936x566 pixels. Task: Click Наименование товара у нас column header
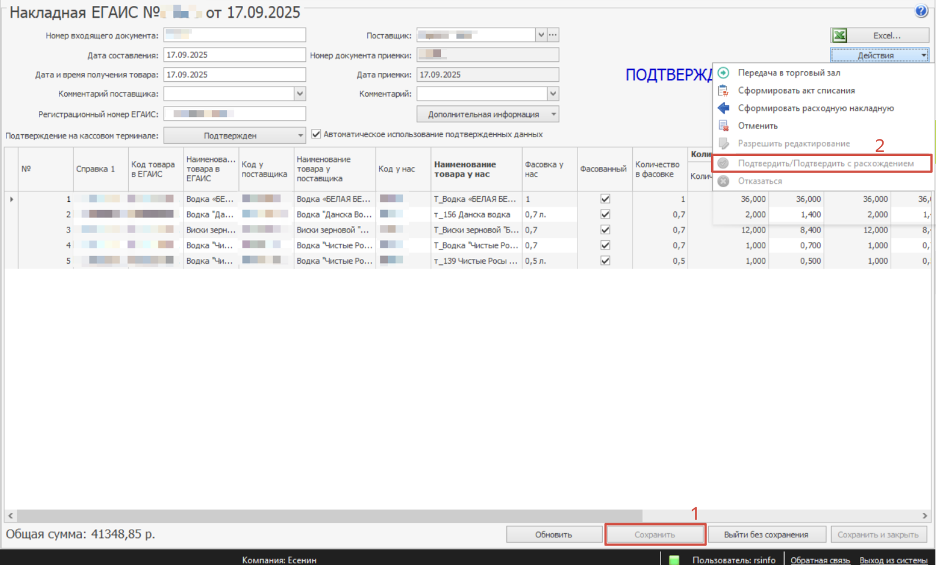476,169
